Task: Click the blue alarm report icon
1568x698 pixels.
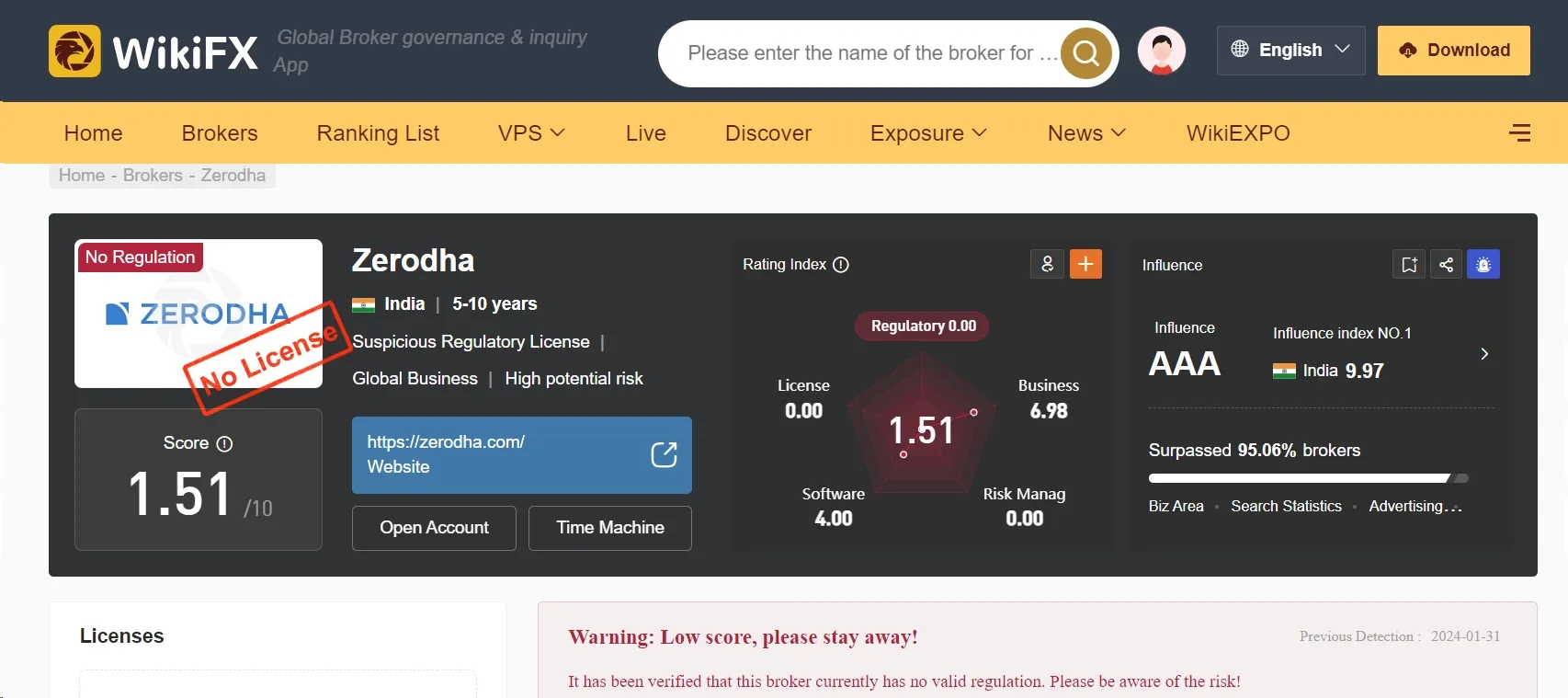Action: 1483,265
